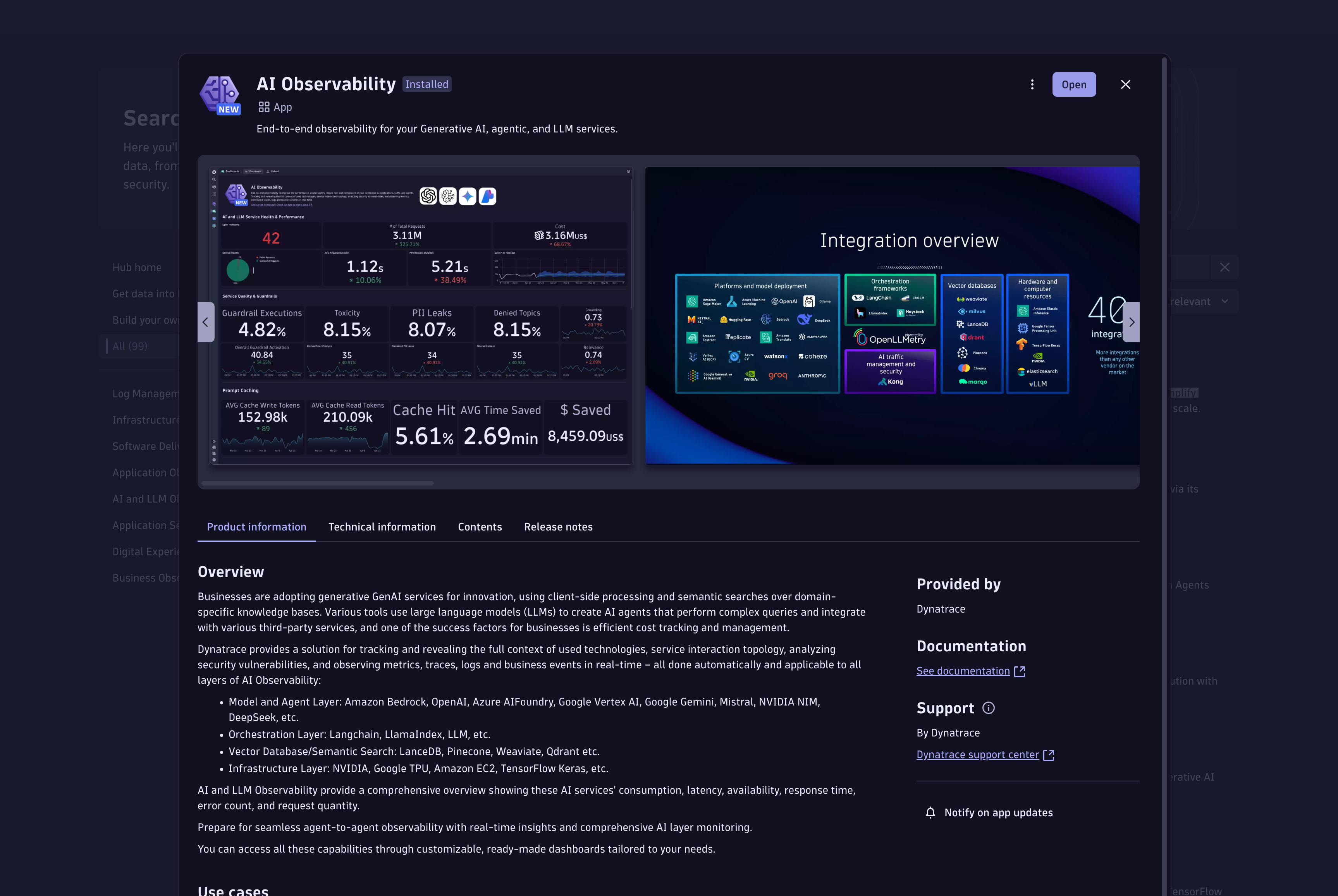Open the See documentation link
The image size is (1338, 896).
click(964, 671)
